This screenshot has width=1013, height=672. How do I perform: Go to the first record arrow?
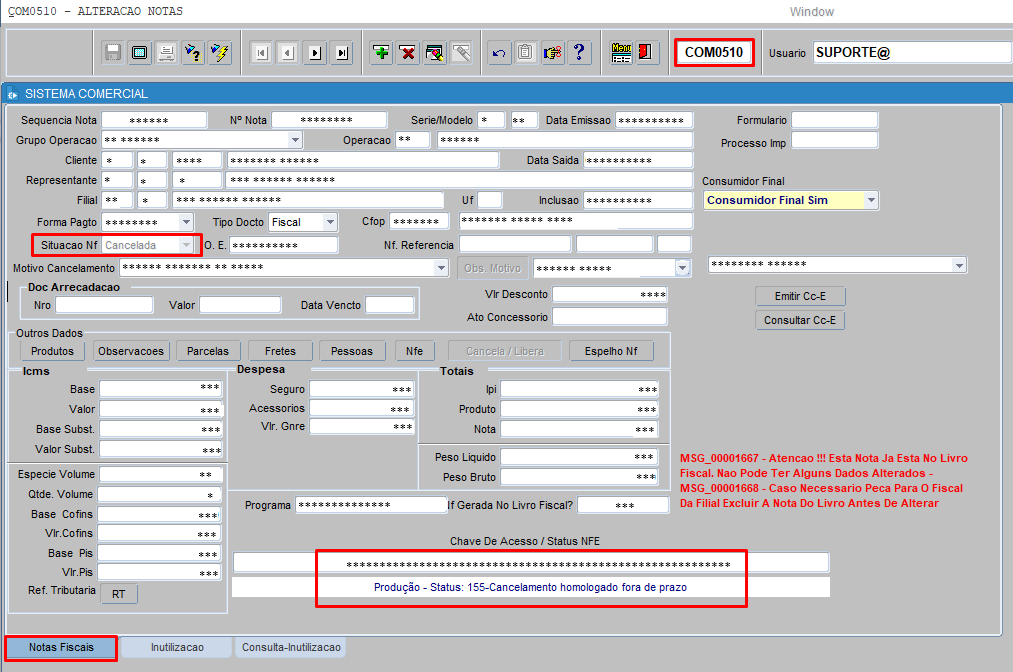coord(261,53)
